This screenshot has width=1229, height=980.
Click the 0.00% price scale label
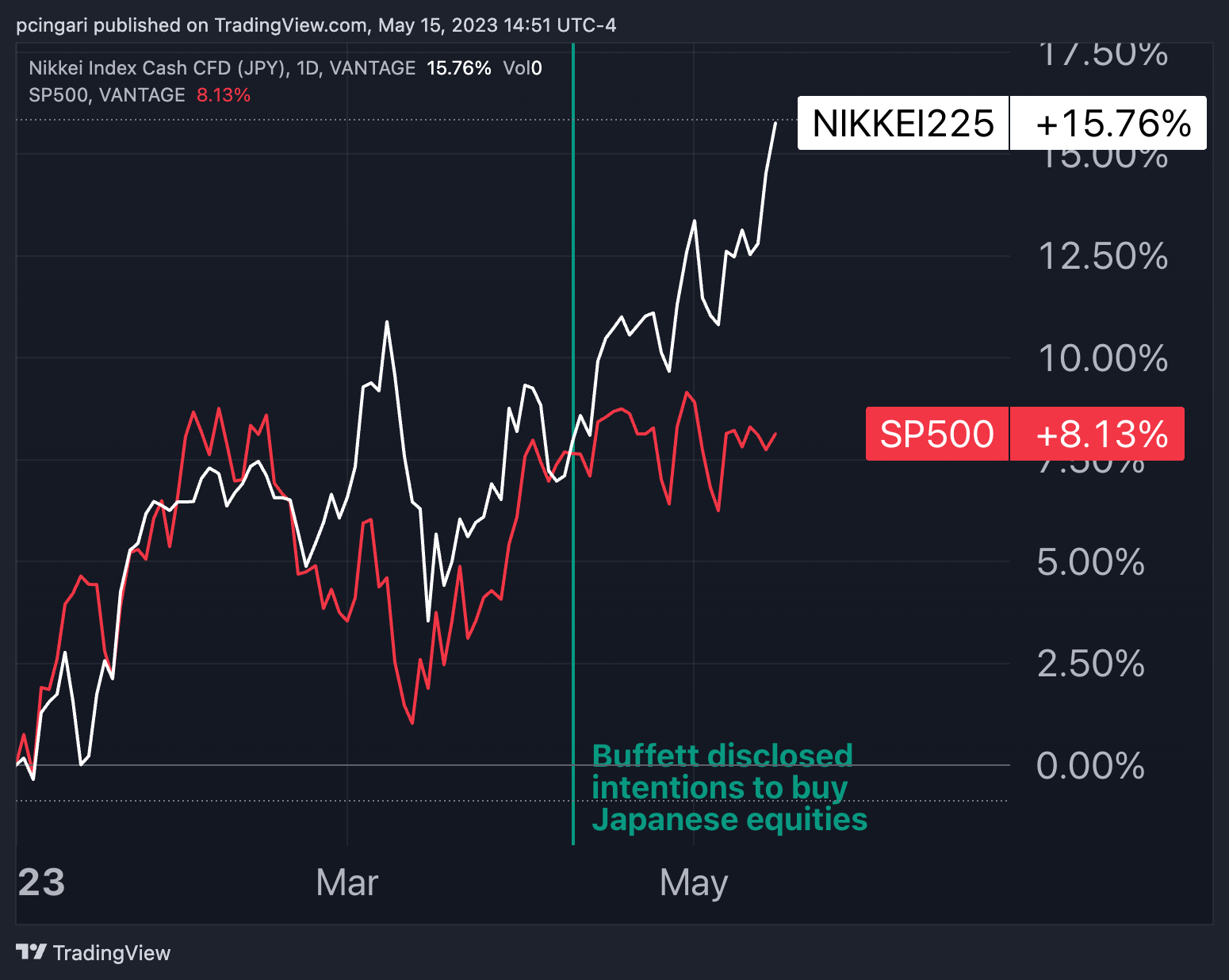(1091, 765)
